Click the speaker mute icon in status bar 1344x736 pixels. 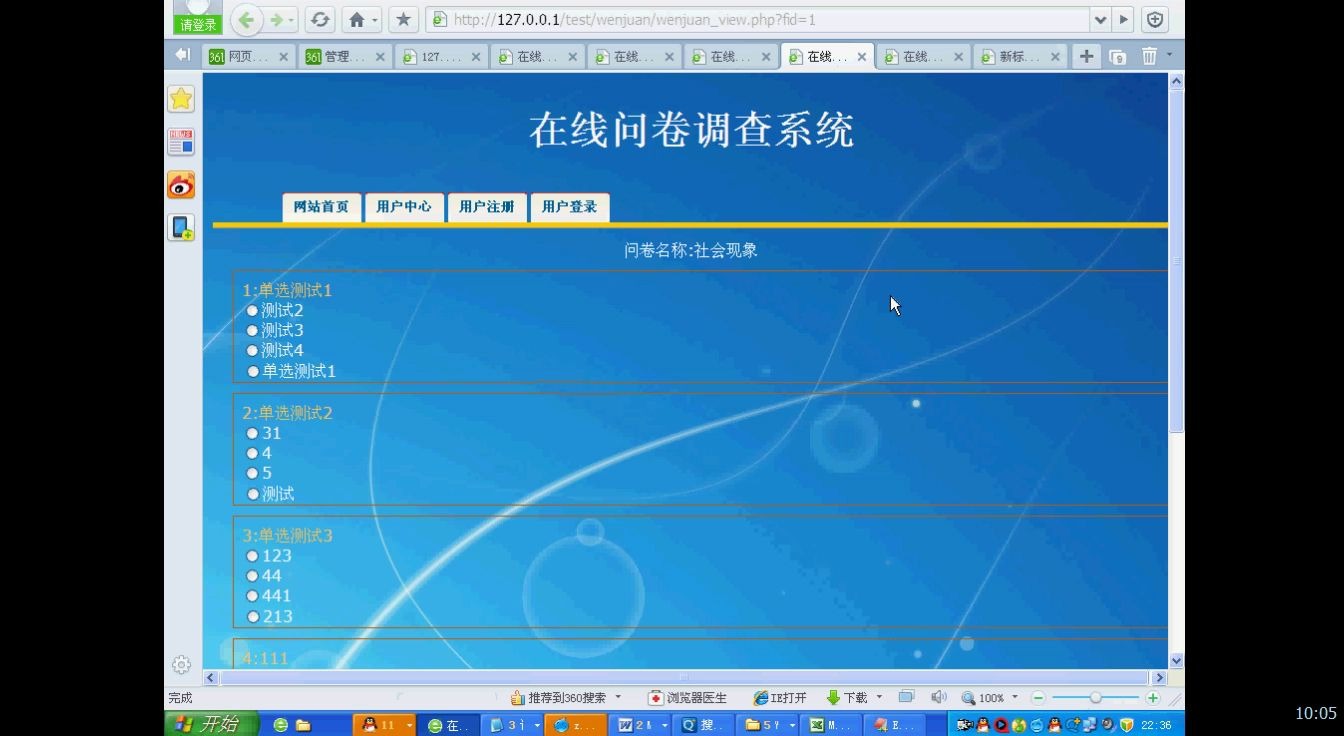[938, 697]
